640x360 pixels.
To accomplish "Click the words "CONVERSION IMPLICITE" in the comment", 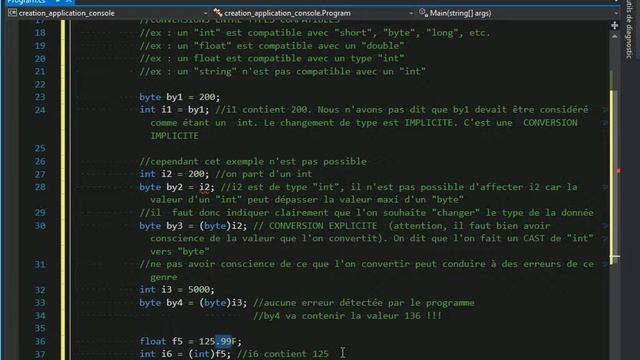I will point(550,123).
